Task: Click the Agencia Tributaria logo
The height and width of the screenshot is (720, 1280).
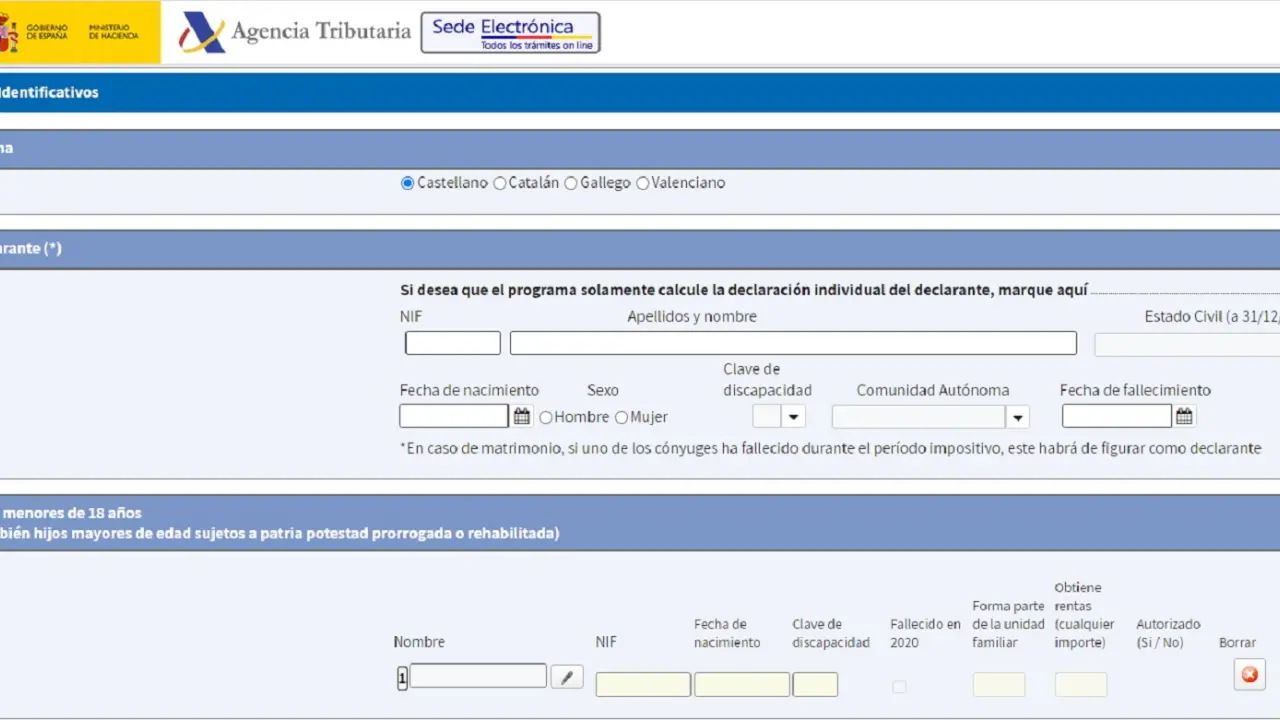Action: coord(295,32)
